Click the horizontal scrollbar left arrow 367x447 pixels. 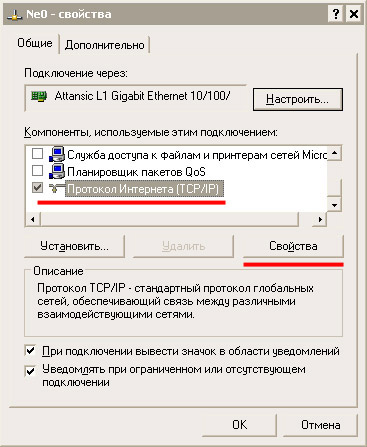33,219
